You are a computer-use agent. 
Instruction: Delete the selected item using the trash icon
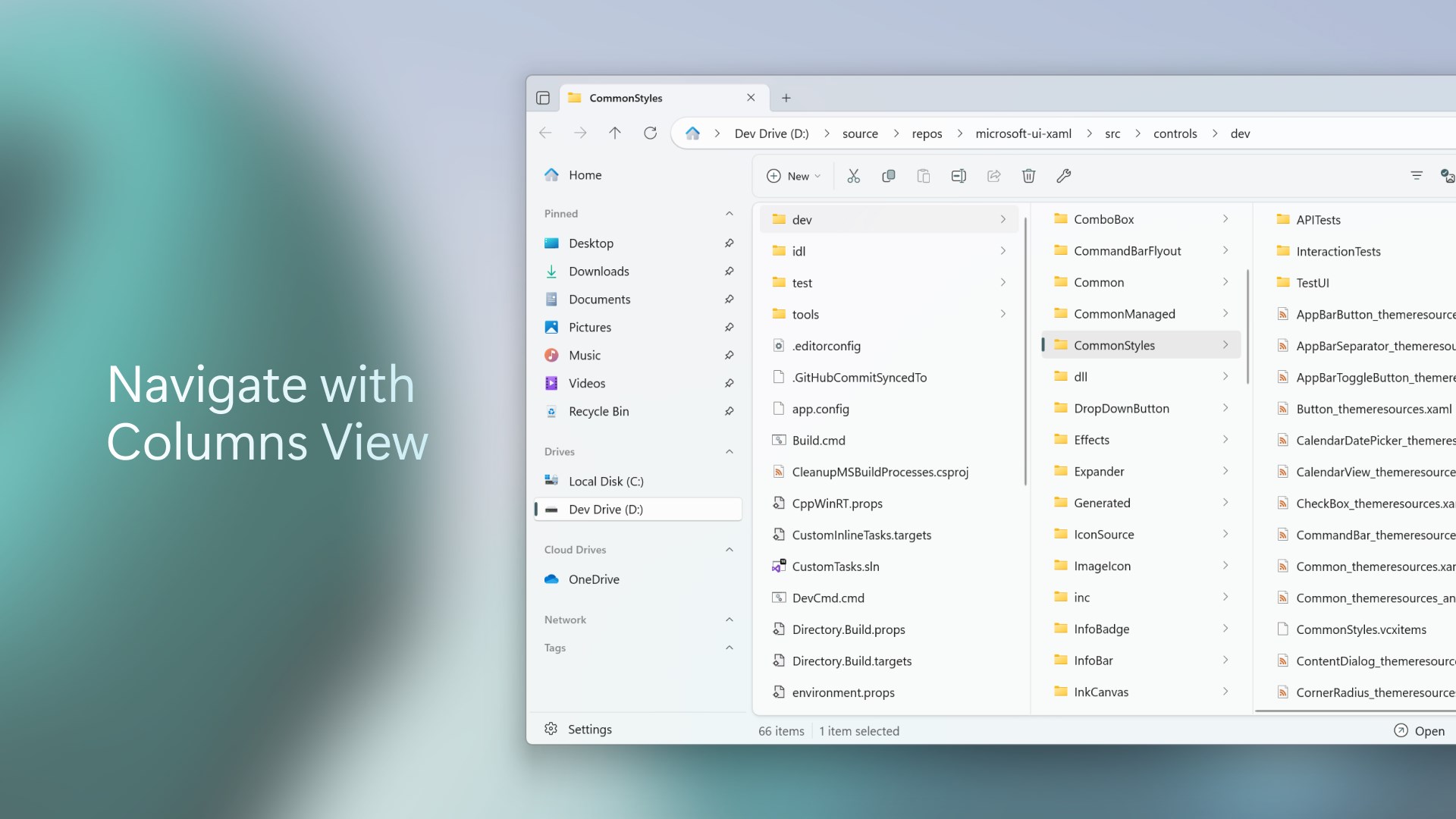pos(1028,175)
